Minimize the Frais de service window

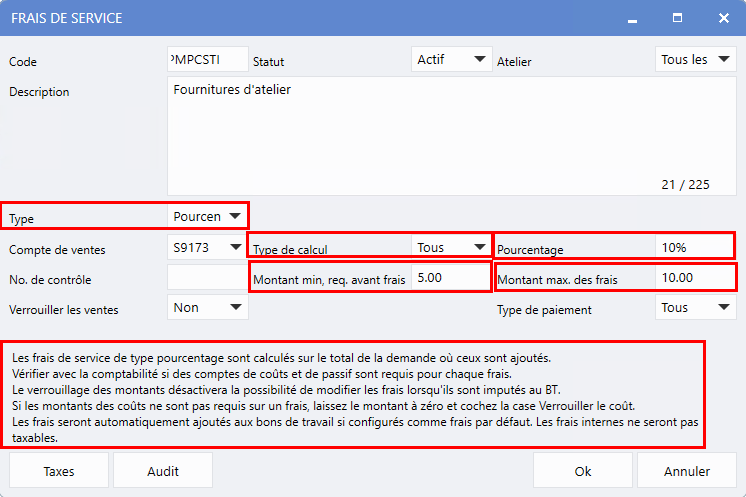point(631,18)
